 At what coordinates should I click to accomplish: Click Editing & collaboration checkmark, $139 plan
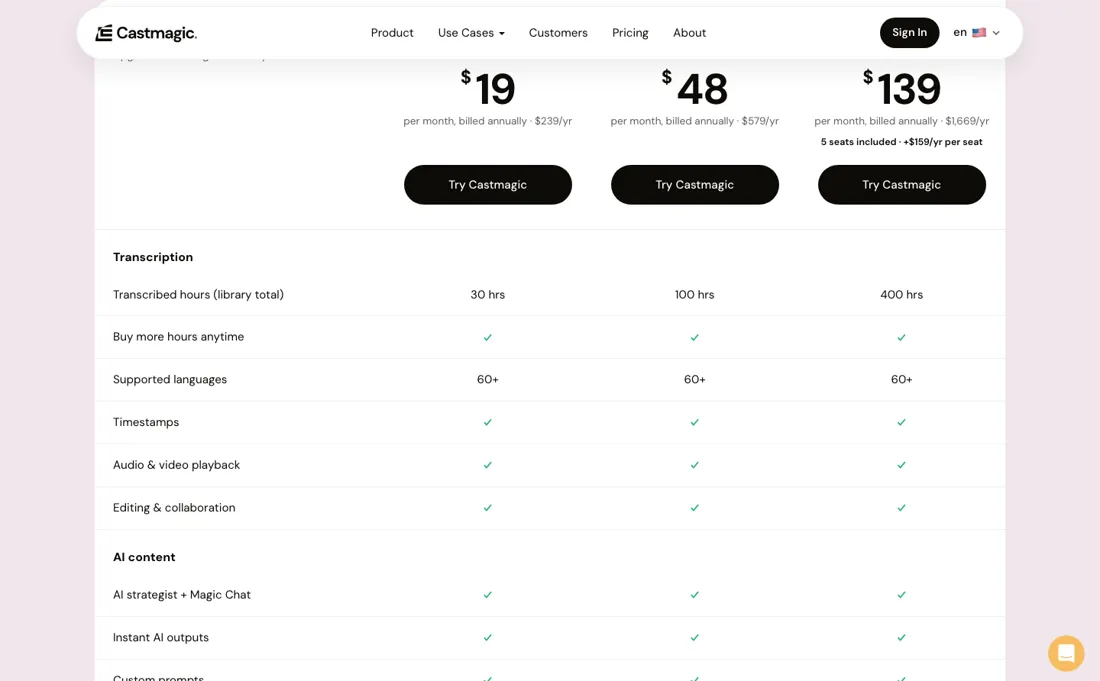[901, 508]
